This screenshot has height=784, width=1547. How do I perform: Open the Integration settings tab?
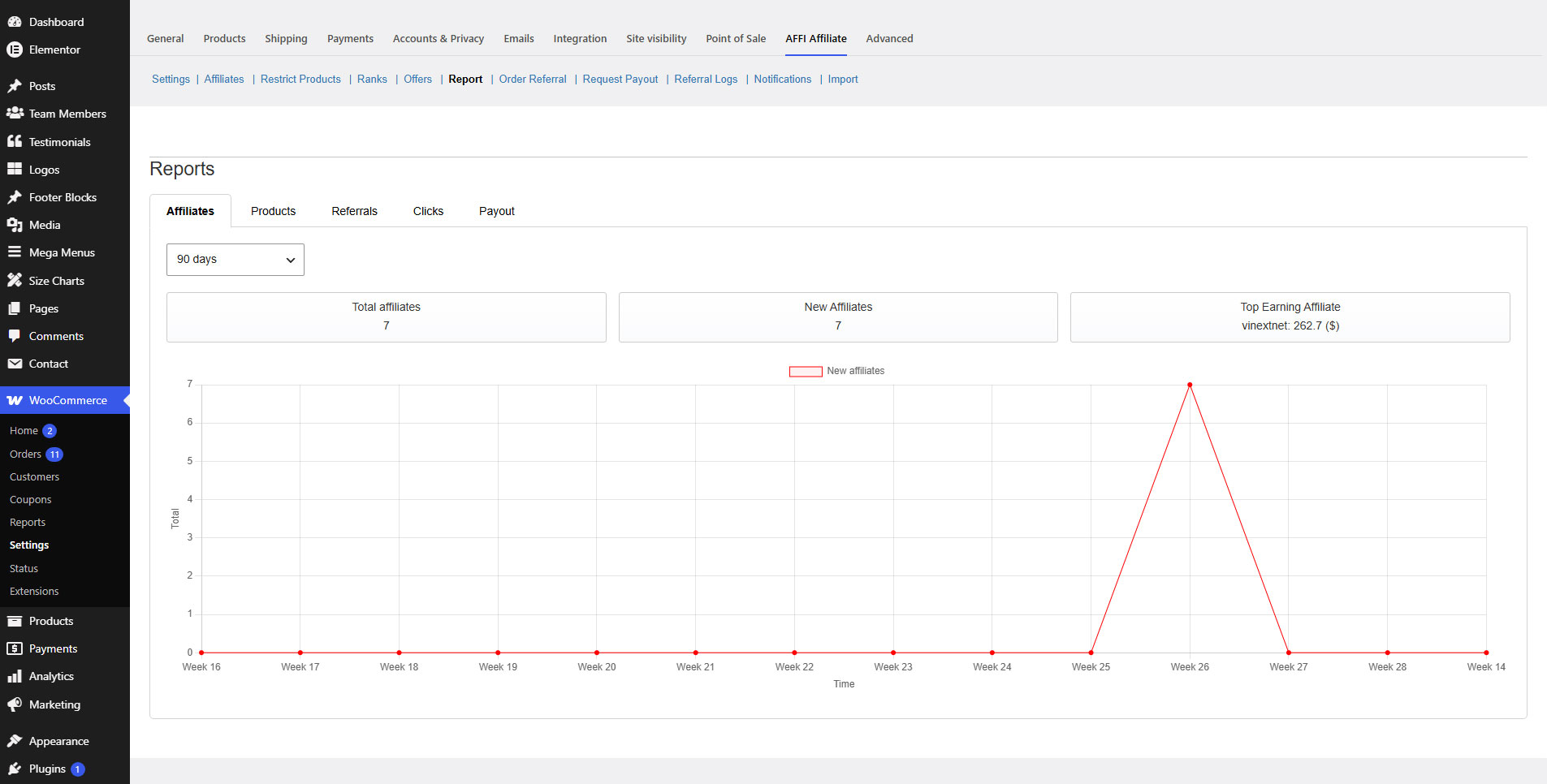coord(580,38)
